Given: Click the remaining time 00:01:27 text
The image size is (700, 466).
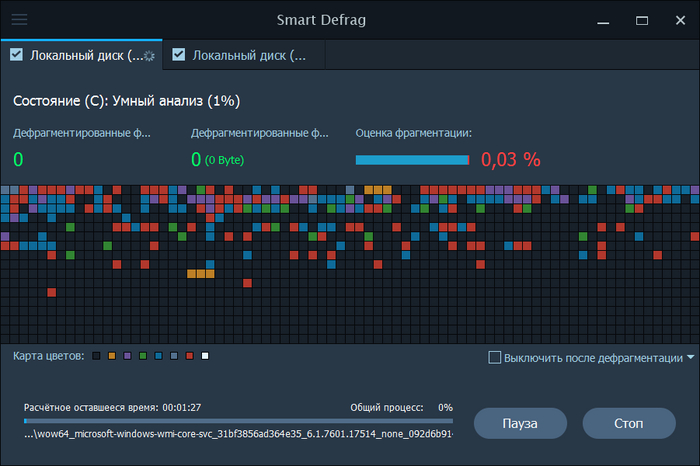Looking at the screenshot, I should click(x=182, y=408).
